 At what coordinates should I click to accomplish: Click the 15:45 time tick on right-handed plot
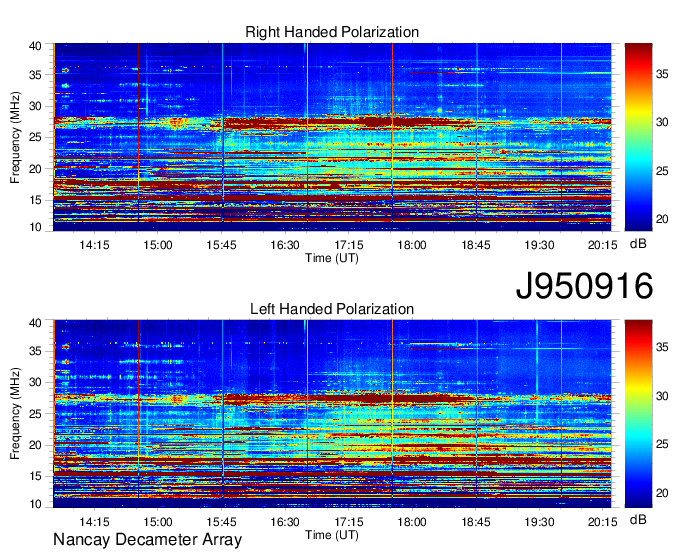[221, 245]
